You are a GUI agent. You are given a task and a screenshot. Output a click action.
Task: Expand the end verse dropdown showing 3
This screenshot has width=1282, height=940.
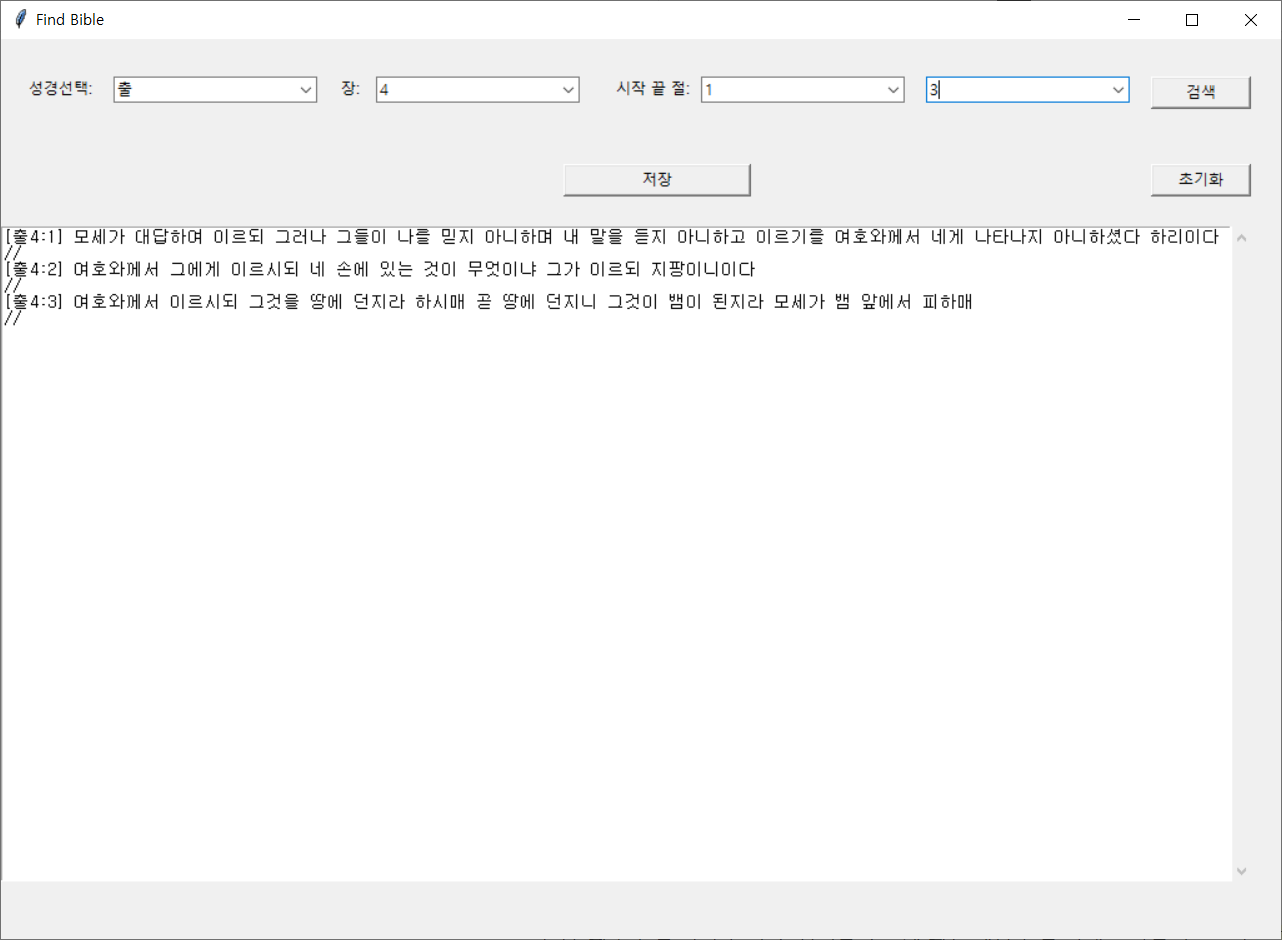coord(1118,89)
